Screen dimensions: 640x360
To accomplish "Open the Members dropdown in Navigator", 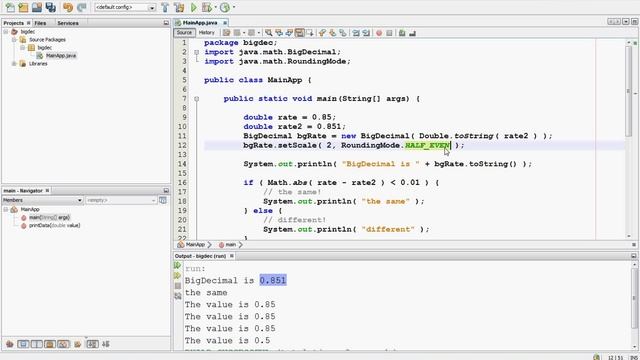I will pyautogui.click(x=42, y=200).
